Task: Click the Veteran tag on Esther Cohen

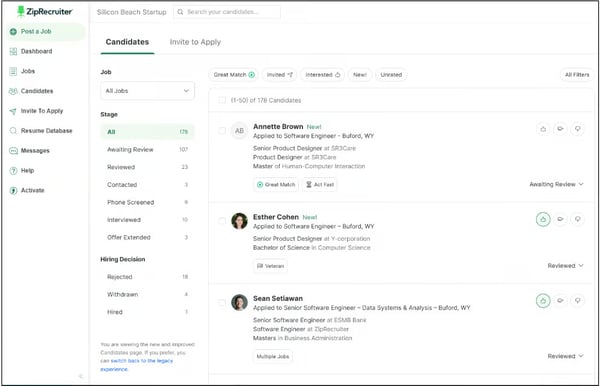Action: coord(270,266)
